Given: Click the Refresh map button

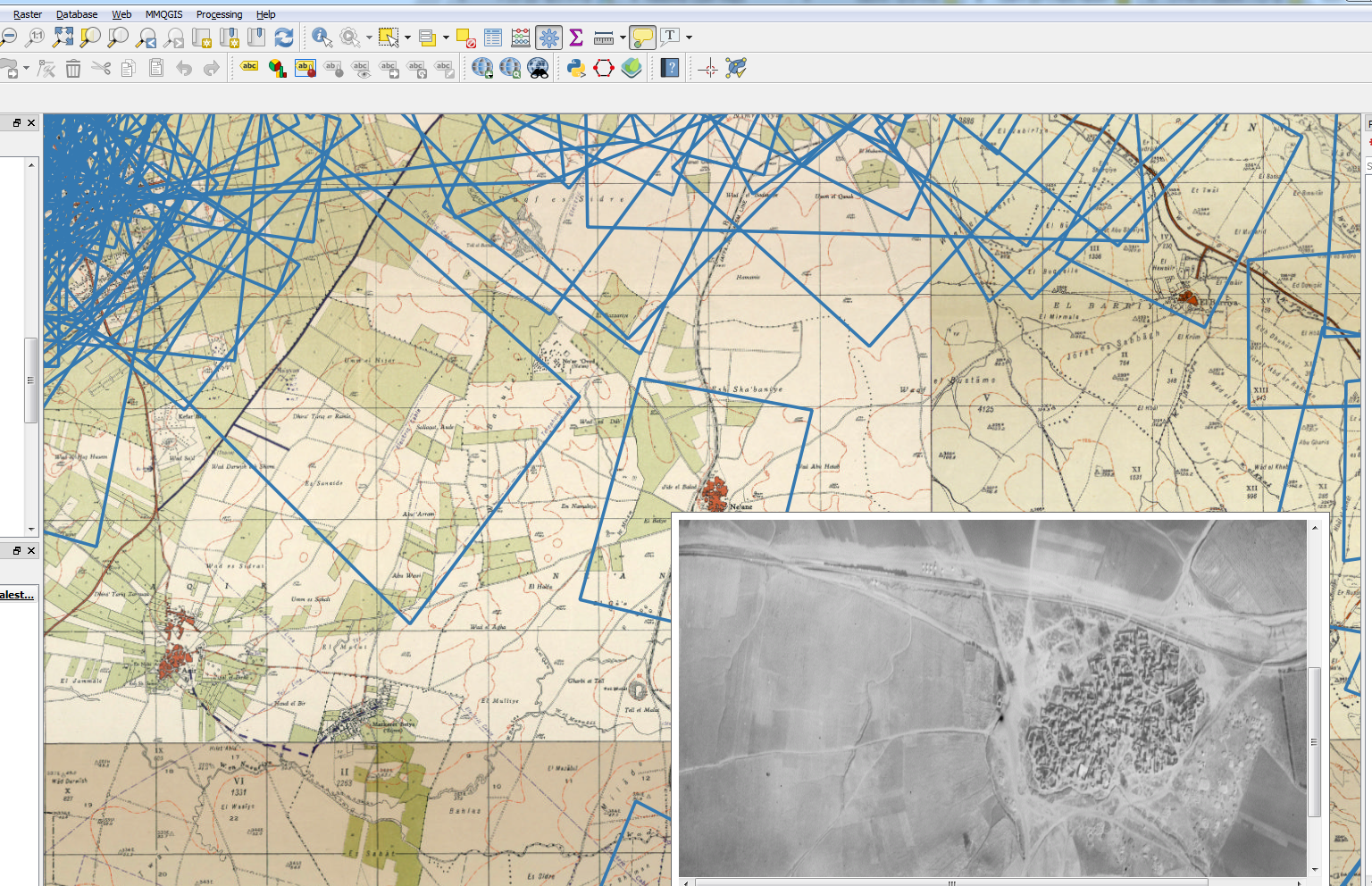Looking at the screenshot, I should tap(284, 38).
